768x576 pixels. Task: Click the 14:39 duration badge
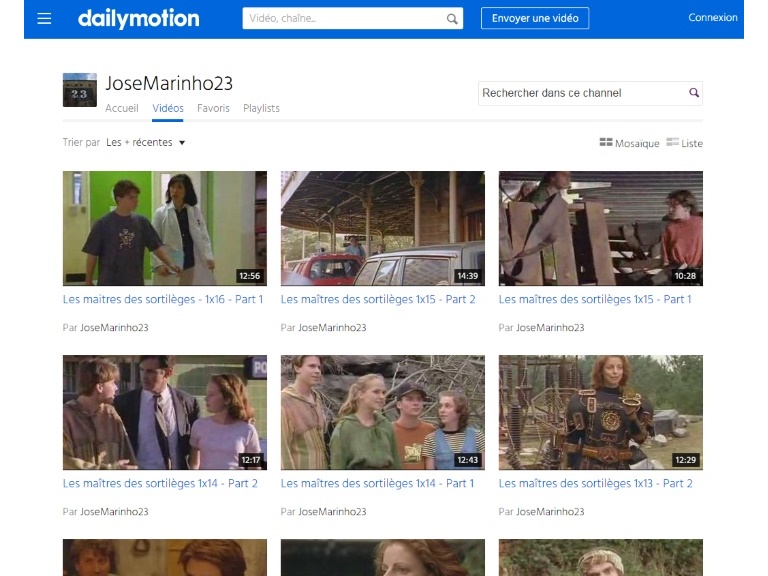[467, 276]
